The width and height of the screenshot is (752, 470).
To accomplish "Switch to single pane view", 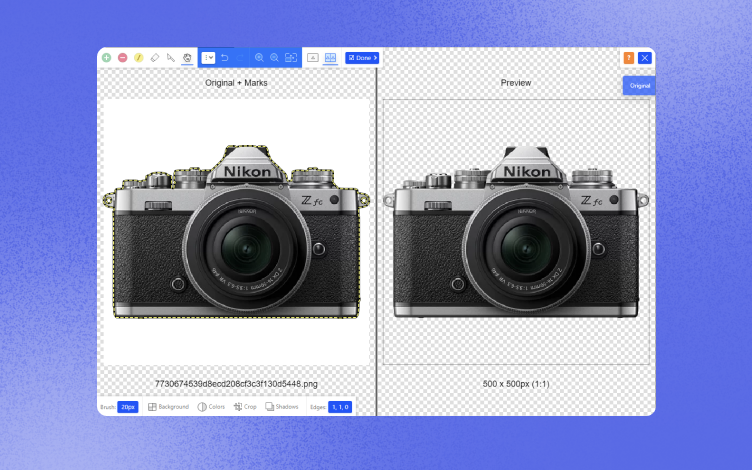I will pos(313,58).
